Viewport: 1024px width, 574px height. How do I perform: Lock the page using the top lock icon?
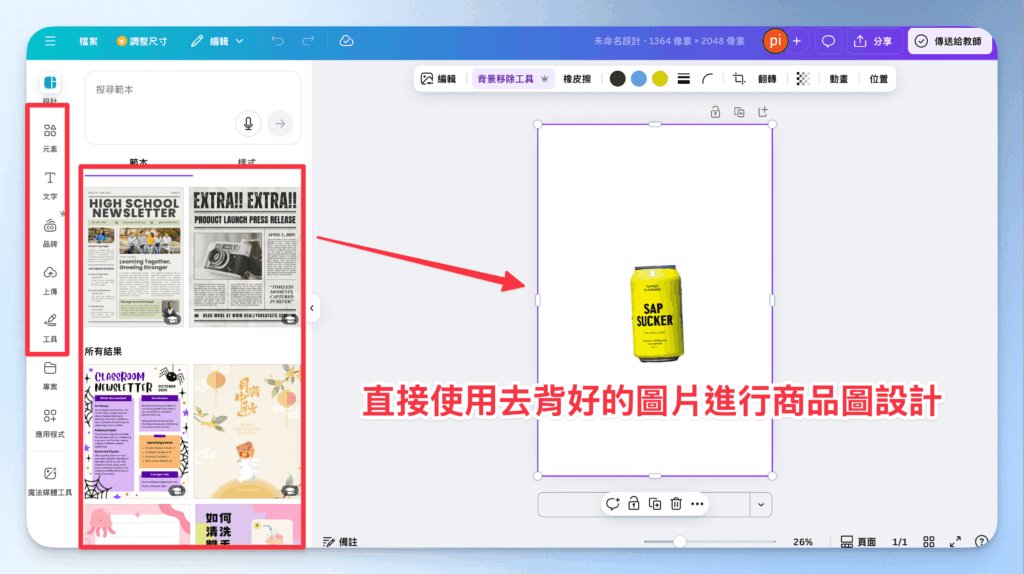point(716,112)
